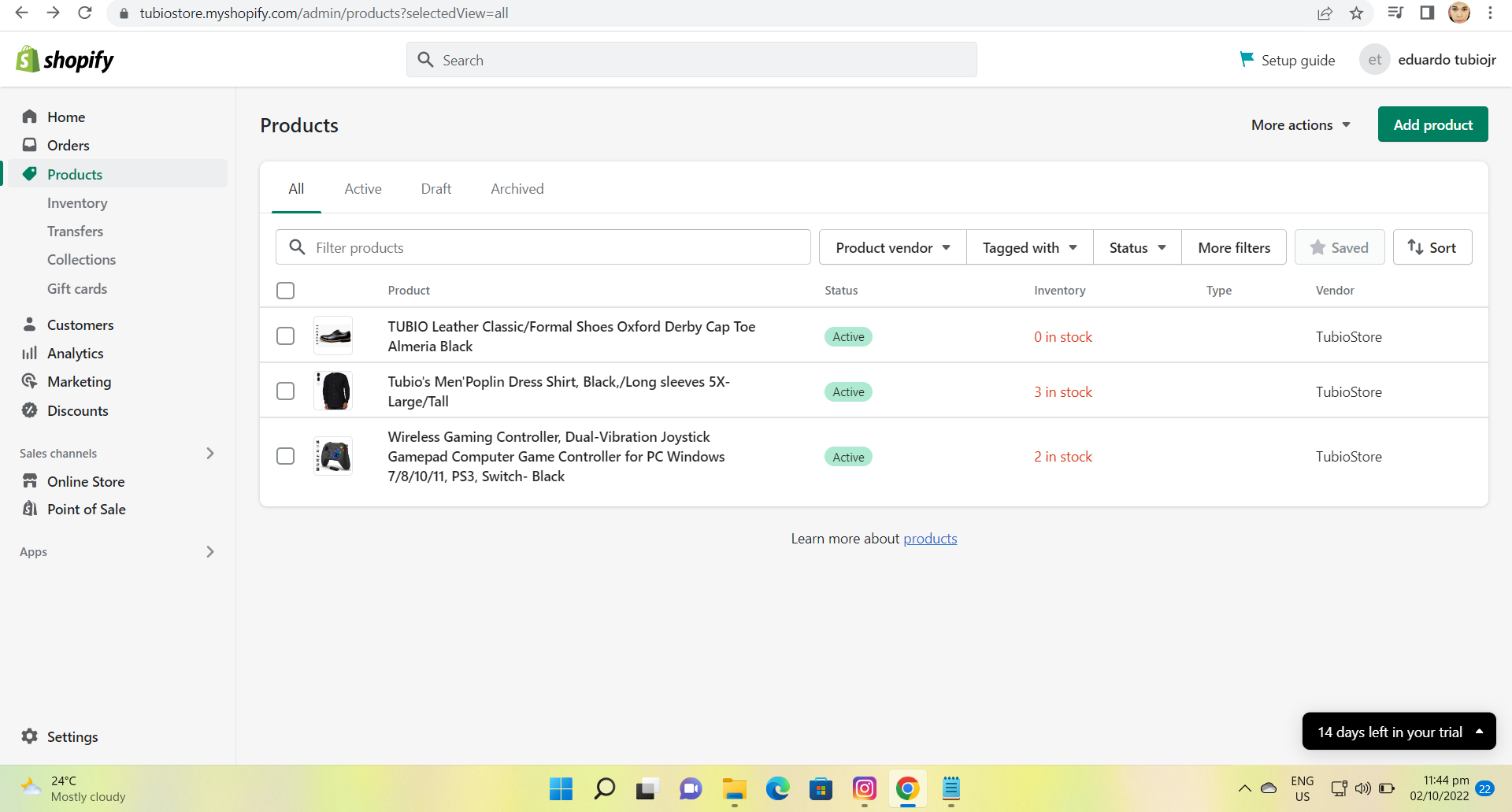Click the Filter products input field
1512x812 pixels.
click(543, 247)
